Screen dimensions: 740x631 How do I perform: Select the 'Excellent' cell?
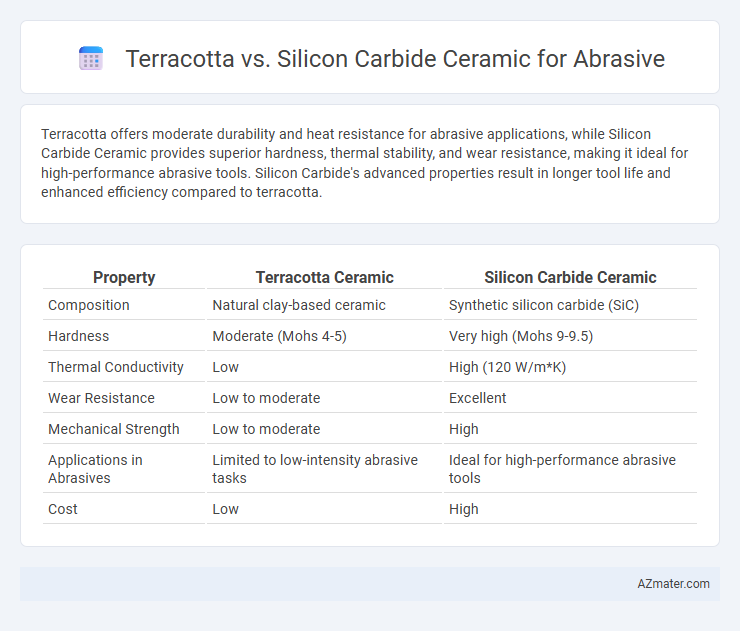(x=478, y=398)
